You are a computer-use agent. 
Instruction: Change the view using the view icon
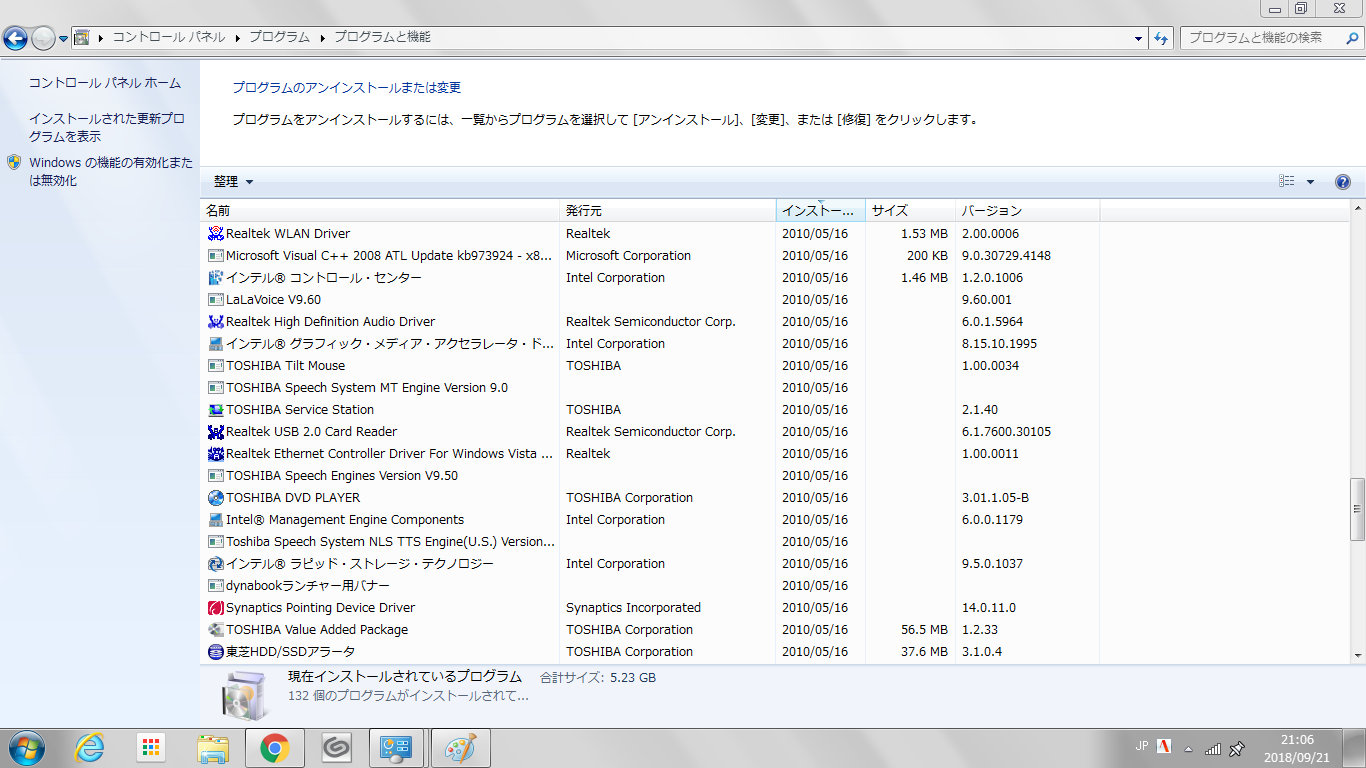(x=1287, y=182)
